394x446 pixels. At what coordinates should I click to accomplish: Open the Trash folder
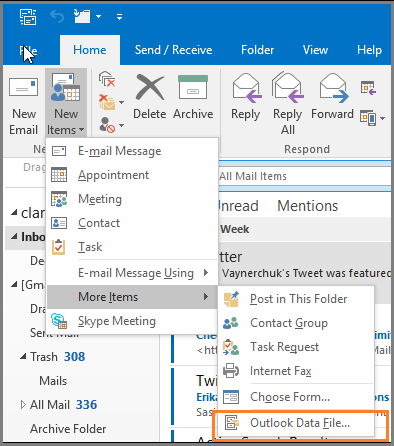[x=44, y=357]
